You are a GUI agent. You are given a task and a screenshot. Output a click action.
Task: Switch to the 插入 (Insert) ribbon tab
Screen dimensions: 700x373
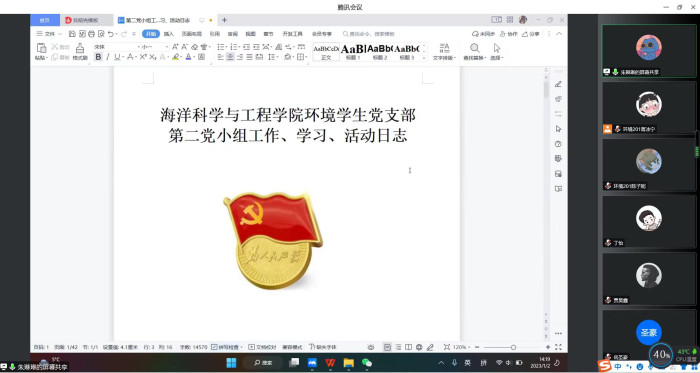point(169,34)
